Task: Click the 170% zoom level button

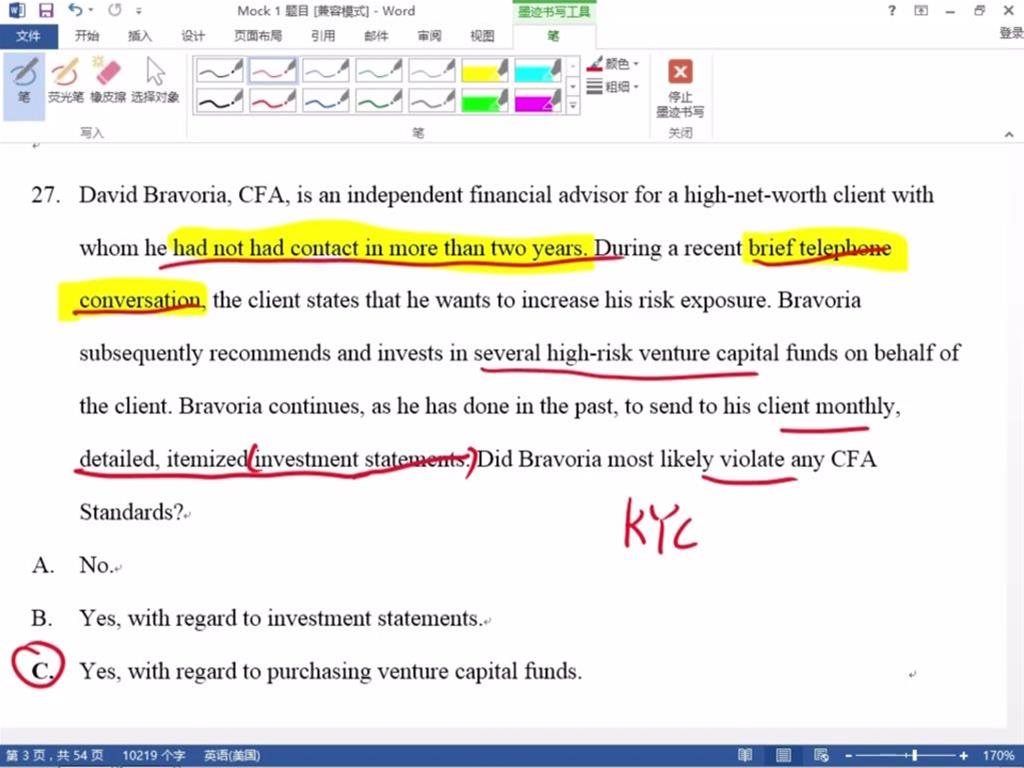Action: (998, 756)
